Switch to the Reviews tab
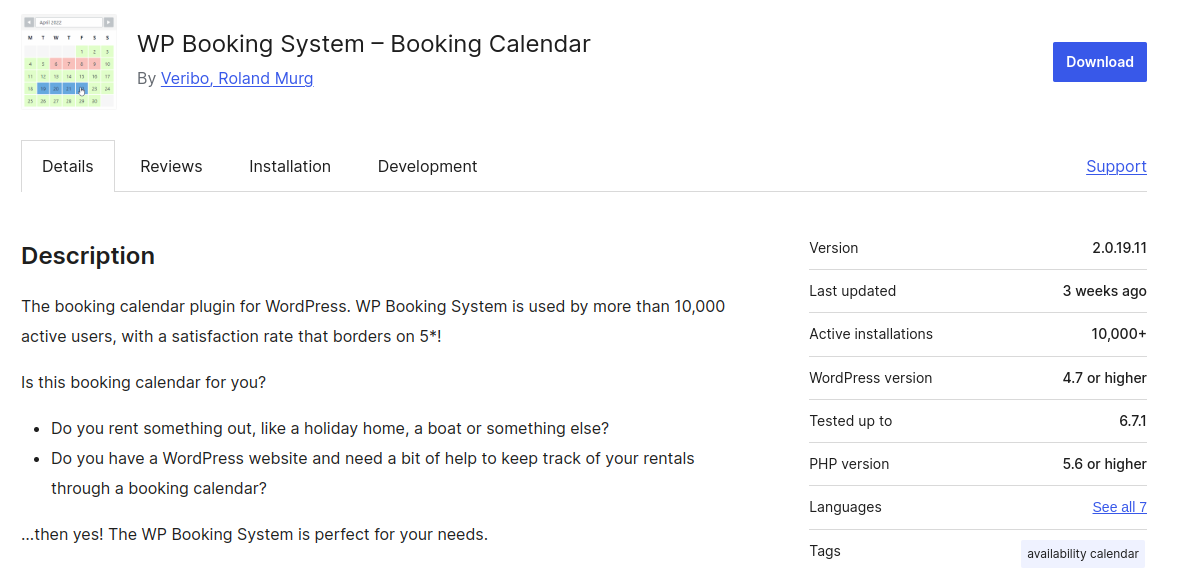 171,166
